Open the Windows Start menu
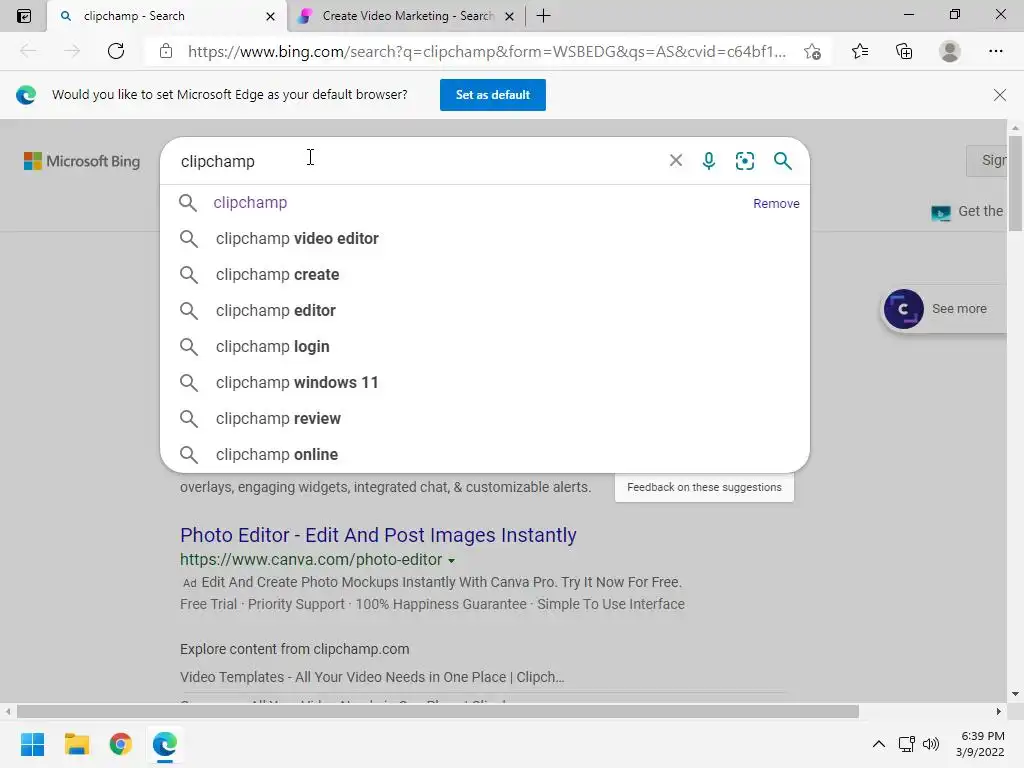Screen dimensions: 1024x768 click(33, 744)
